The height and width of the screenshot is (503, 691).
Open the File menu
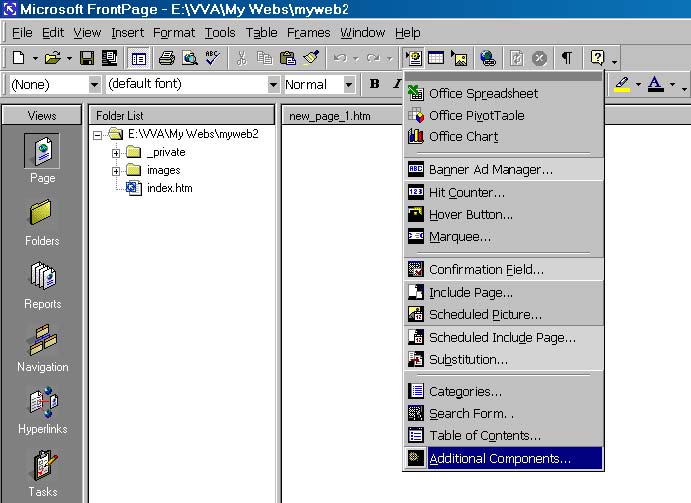tap(22, 33)
